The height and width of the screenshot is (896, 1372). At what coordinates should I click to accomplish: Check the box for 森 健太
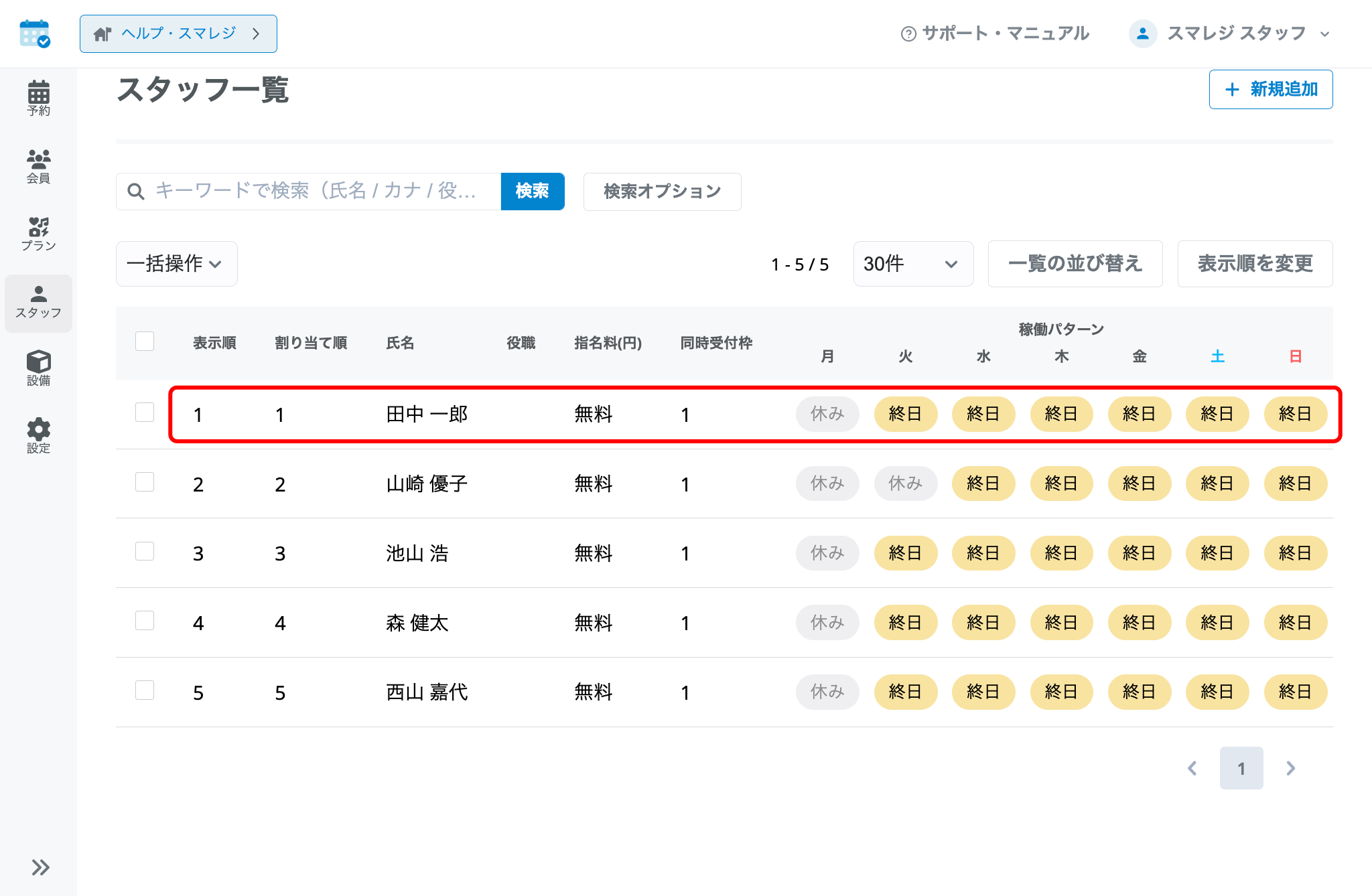click(145, 620)
